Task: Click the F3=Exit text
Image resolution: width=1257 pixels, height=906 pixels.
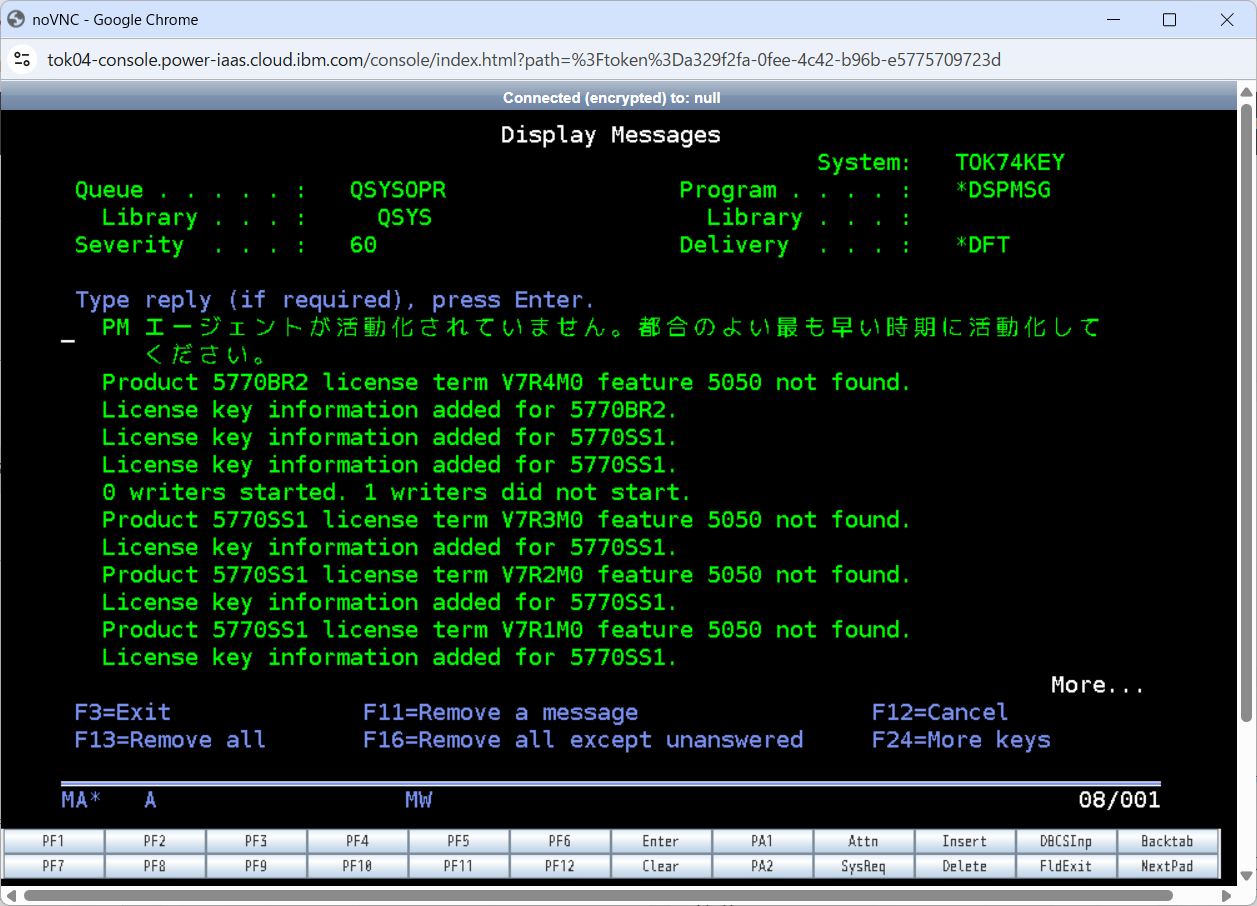Action: 123,712
